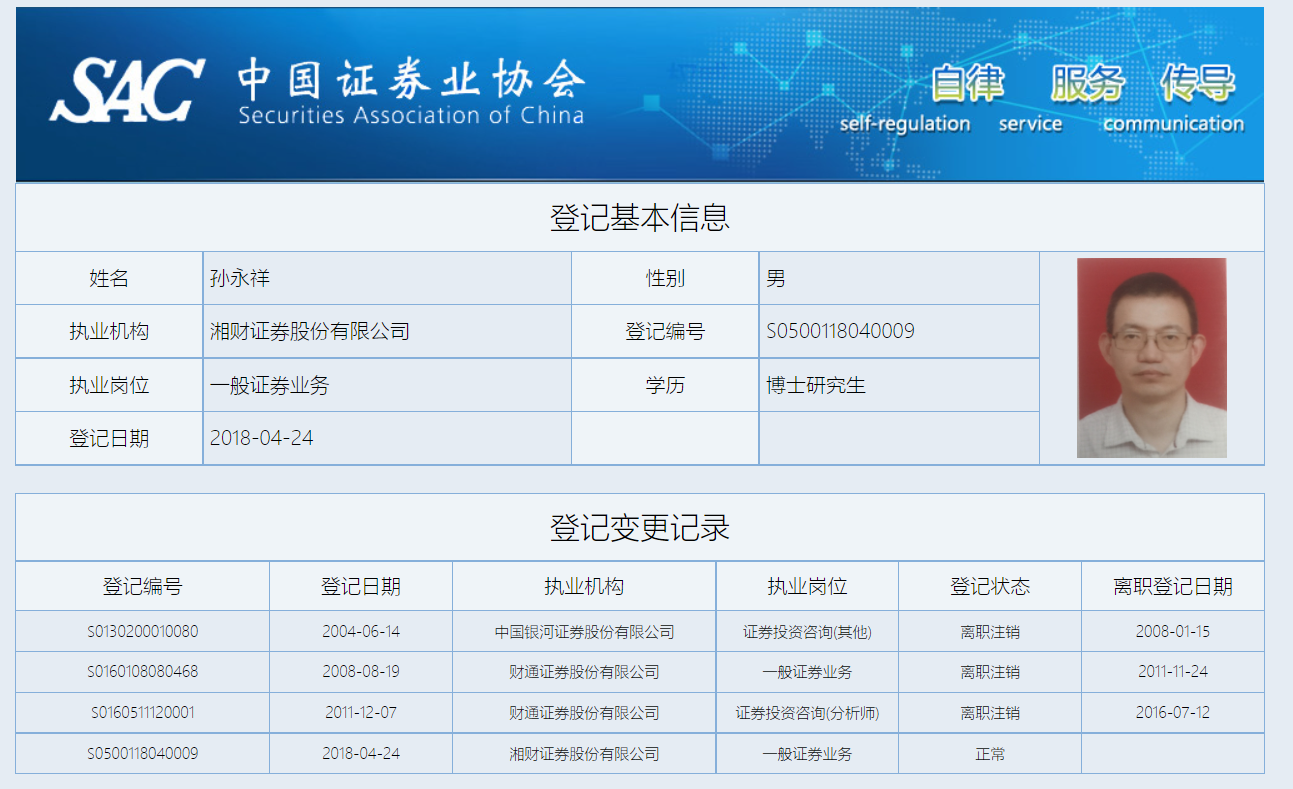The height and width of the screenshot is (789, 1293).
Task: Click the 性别 label cell
Action: pos(665,278)
